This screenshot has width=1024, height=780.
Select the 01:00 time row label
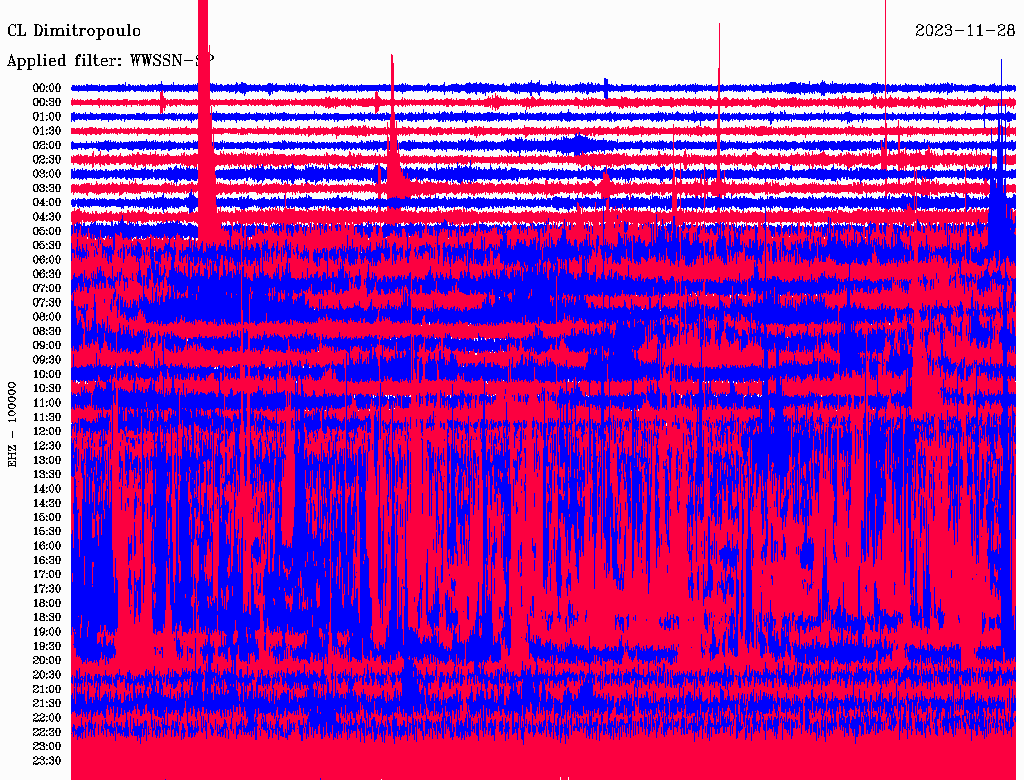point(48,117)
